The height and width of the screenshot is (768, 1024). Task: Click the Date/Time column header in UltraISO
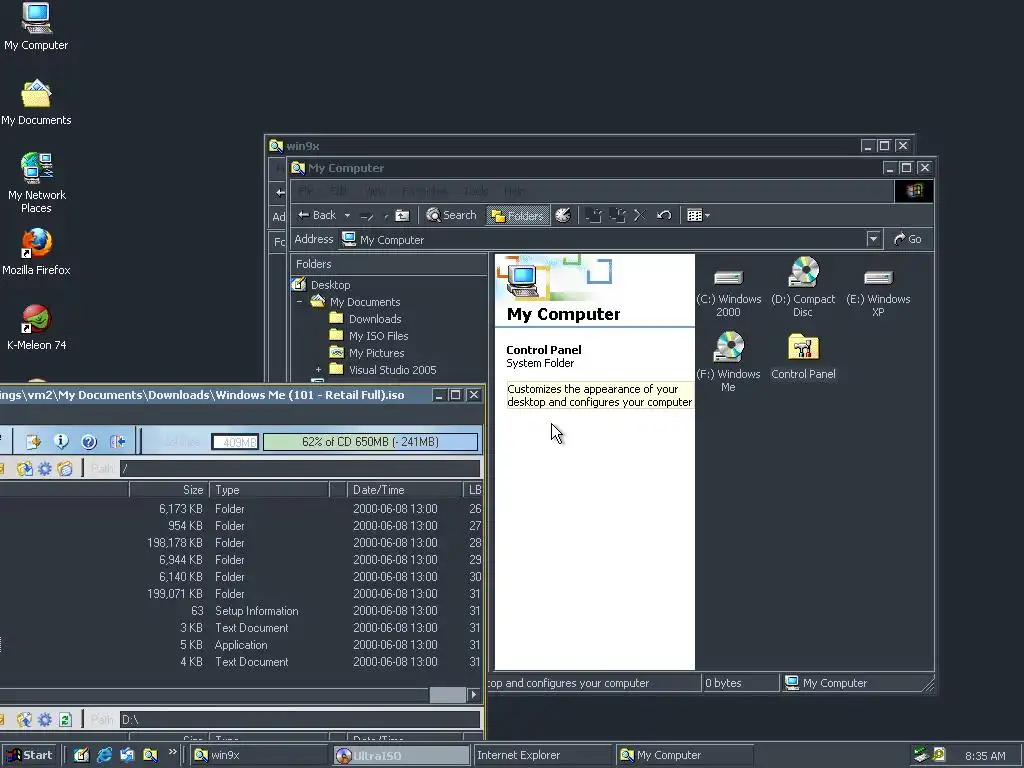tap(404, 490)
